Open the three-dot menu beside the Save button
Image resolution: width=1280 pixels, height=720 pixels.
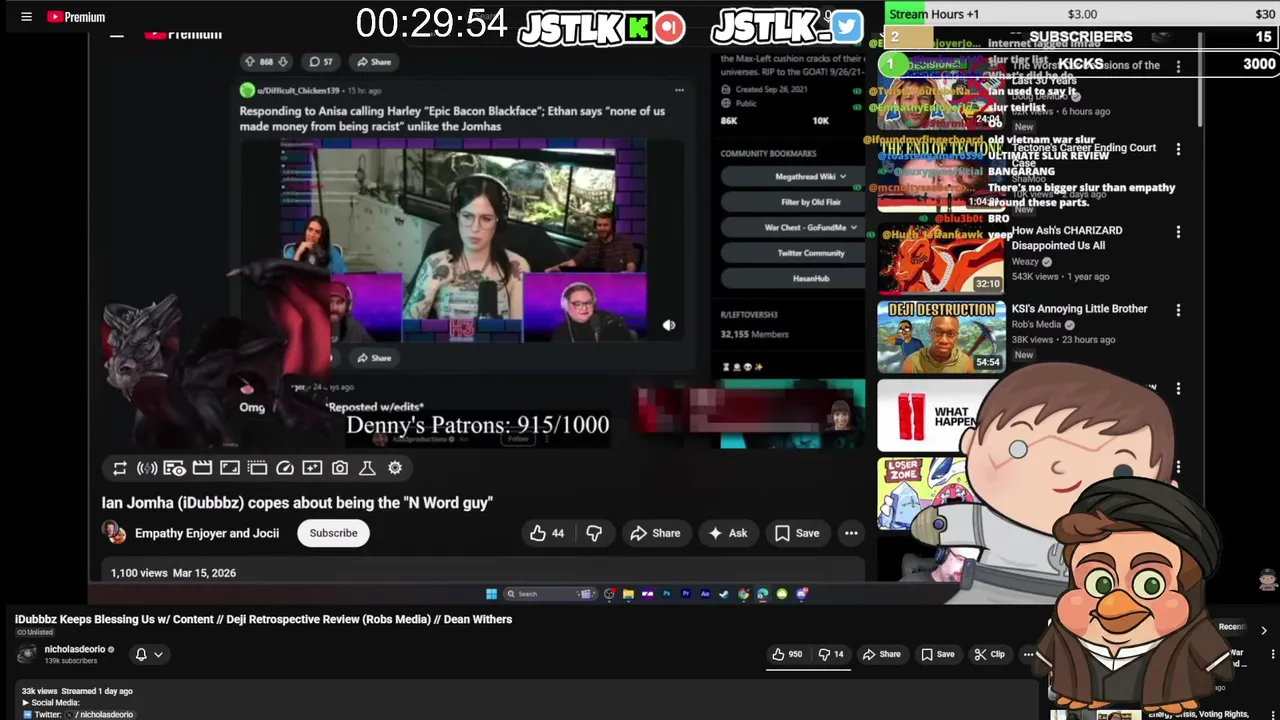(x=851, y=533)
